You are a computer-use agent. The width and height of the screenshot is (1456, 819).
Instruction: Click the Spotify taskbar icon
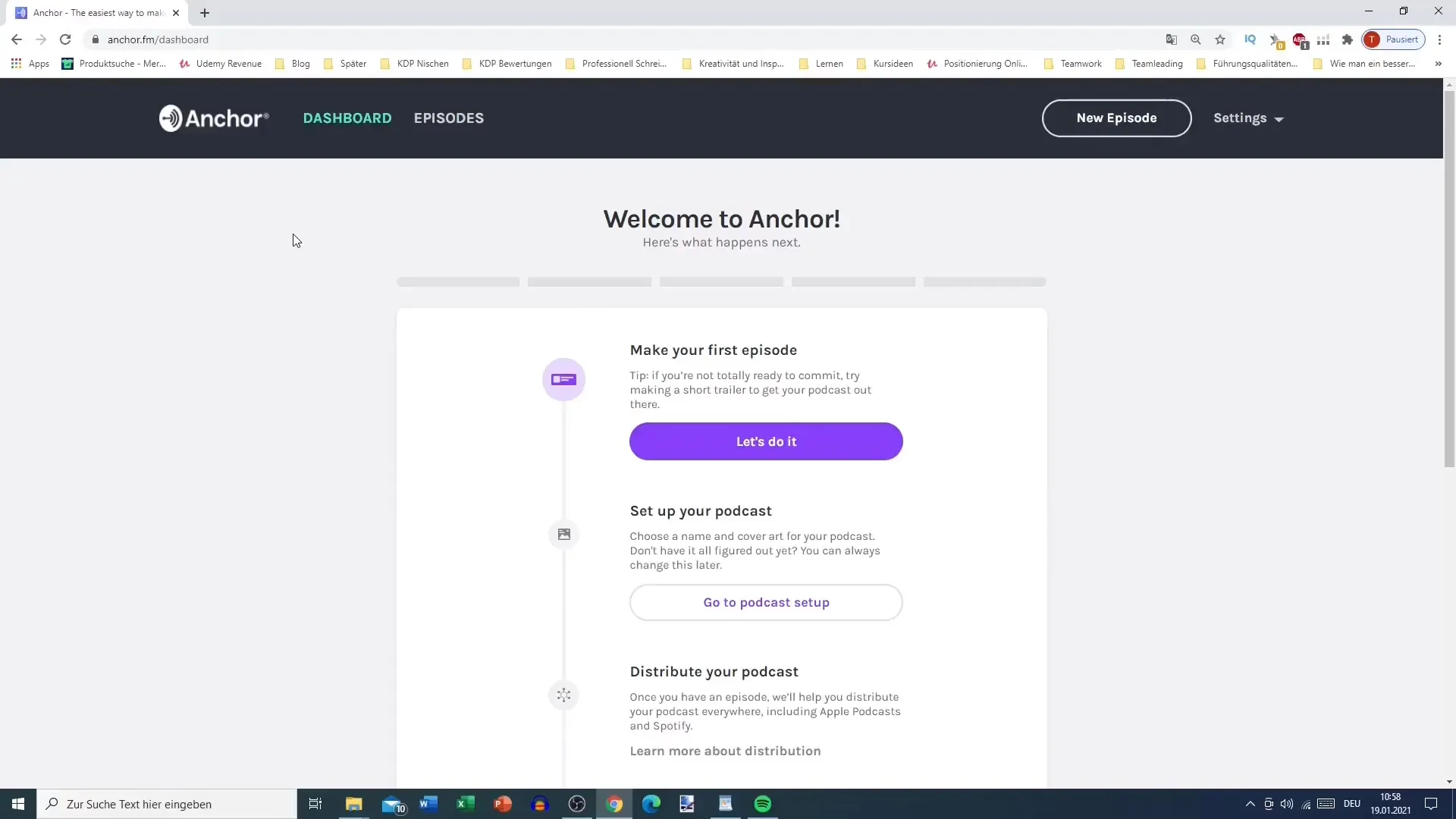tap(762, 803)
